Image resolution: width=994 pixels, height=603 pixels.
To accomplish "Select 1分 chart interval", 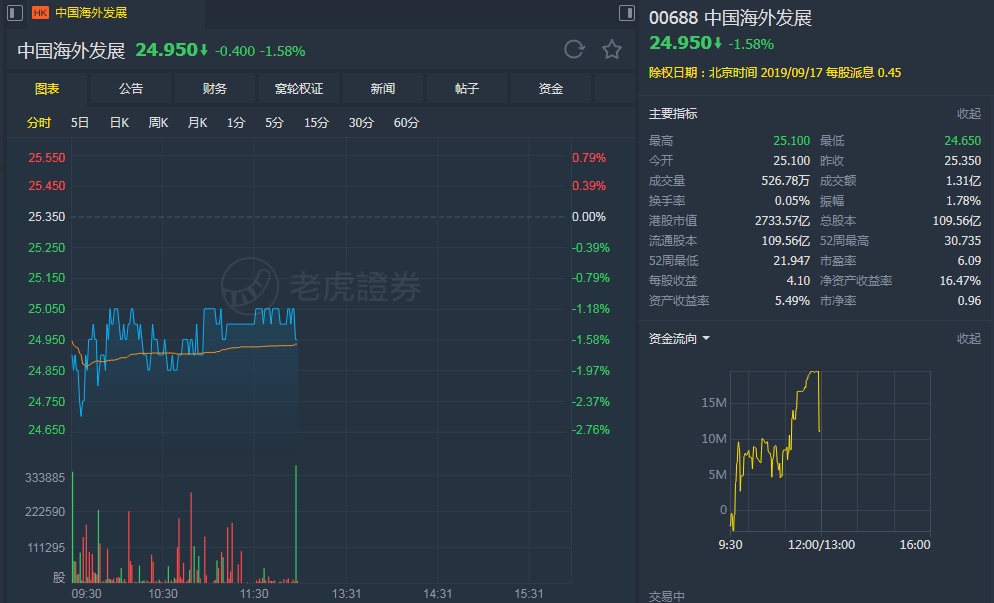I will pos(236,122).
